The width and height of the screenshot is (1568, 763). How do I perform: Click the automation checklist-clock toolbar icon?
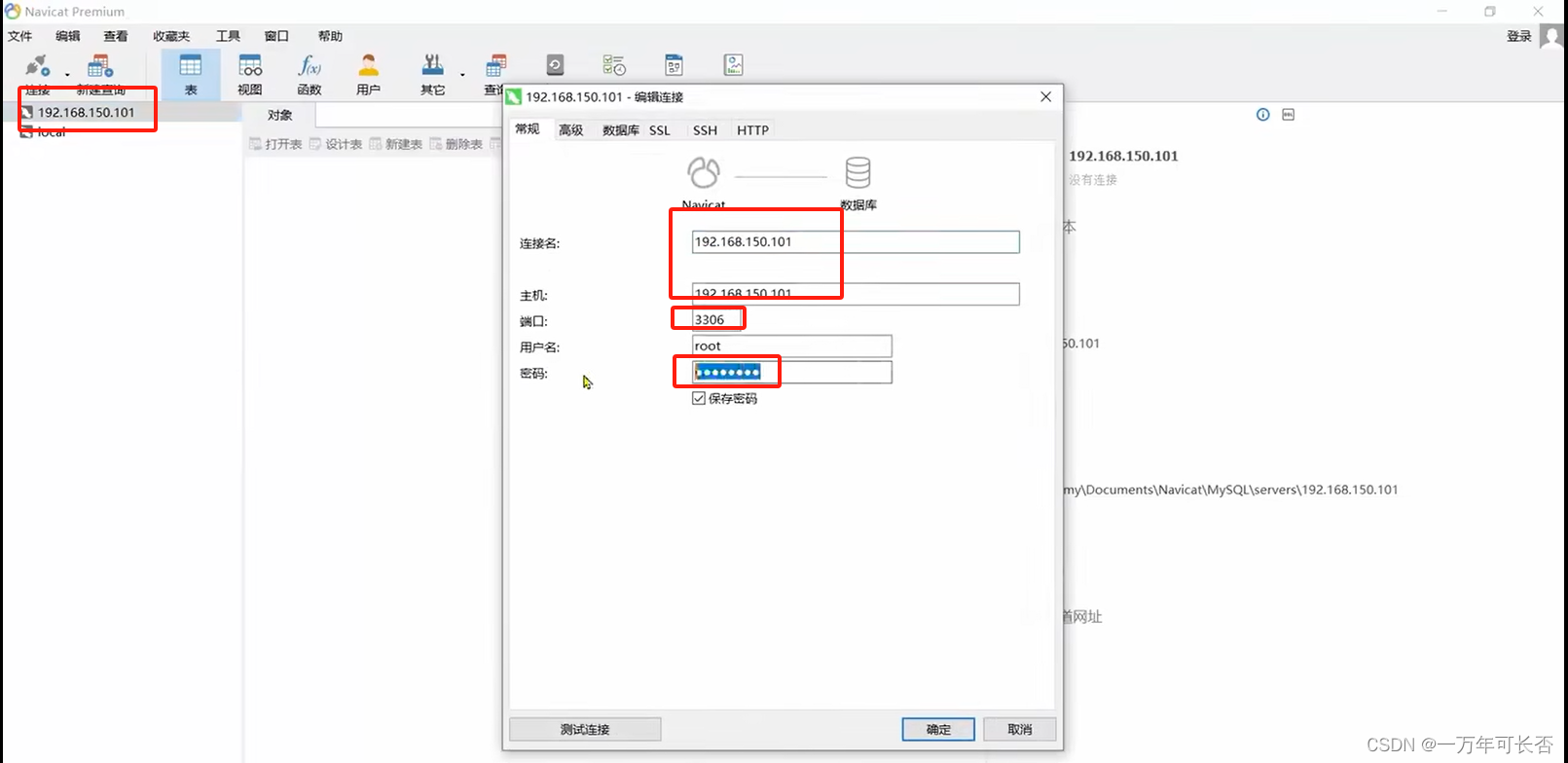(x=614, y=65)
